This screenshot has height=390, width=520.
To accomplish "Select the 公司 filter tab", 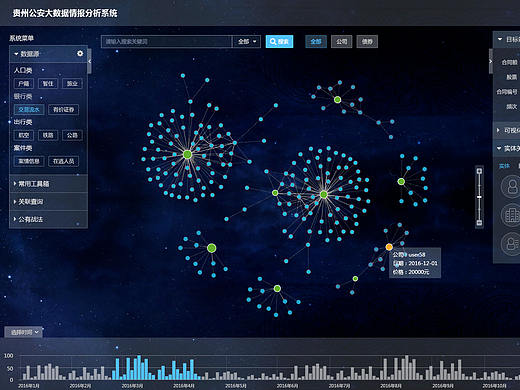I will (x=341, y=41).
